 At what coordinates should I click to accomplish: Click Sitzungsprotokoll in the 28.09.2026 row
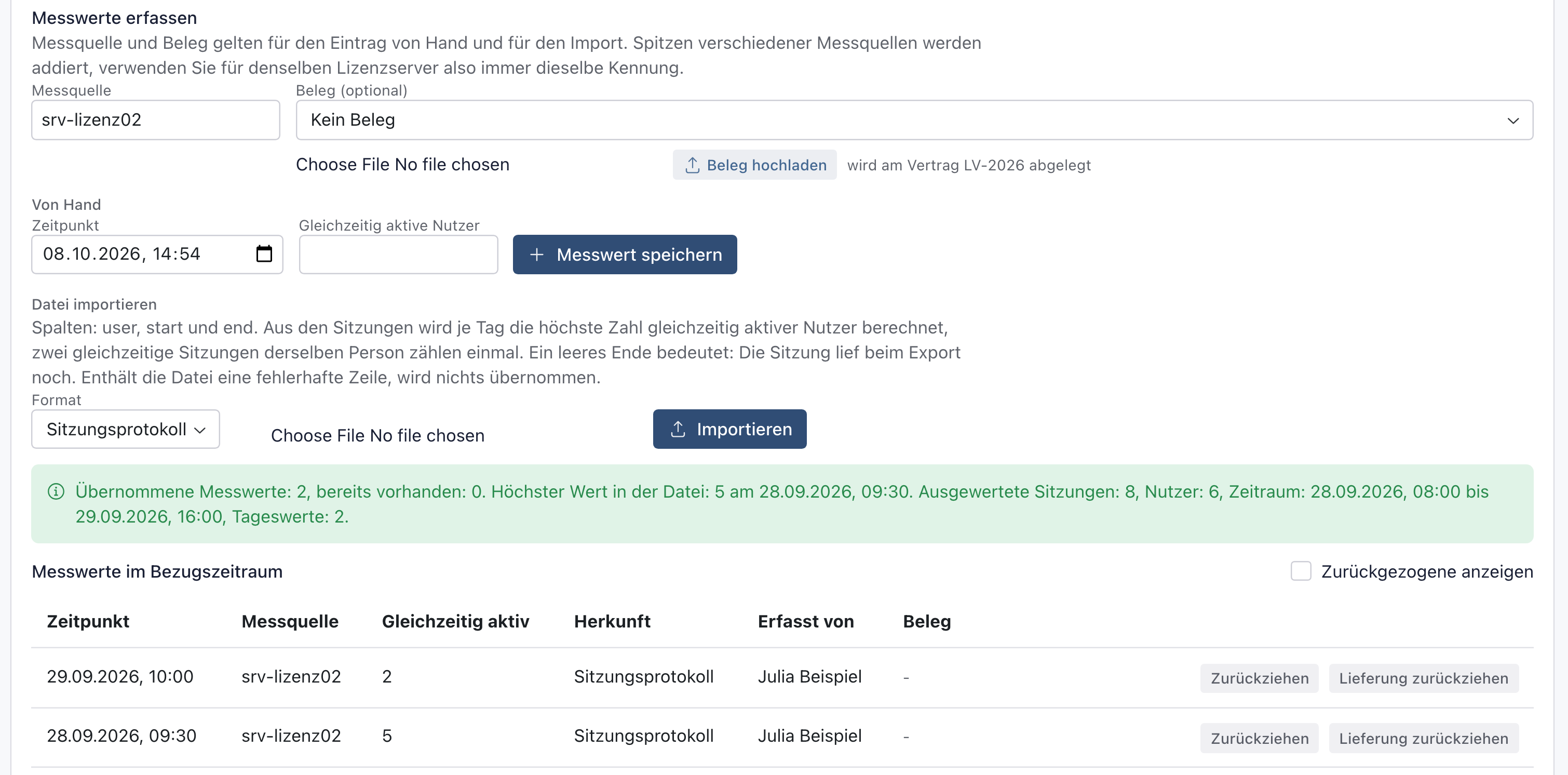click(644, 736)
